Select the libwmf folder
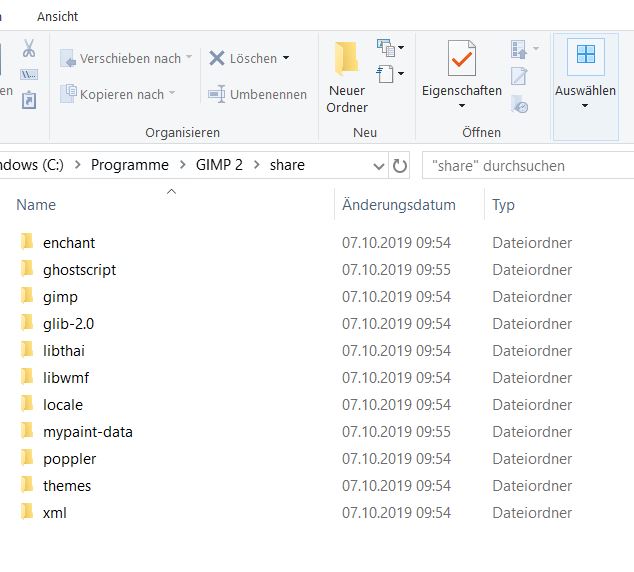 coord(66,378)
